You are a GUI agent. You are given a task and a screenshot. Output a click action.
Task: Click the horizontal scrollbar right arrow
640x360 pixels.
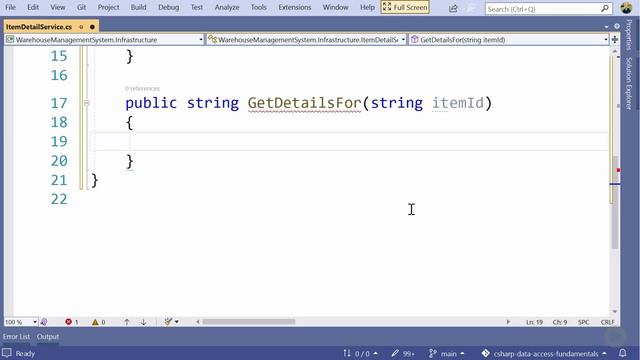(508, 322)
